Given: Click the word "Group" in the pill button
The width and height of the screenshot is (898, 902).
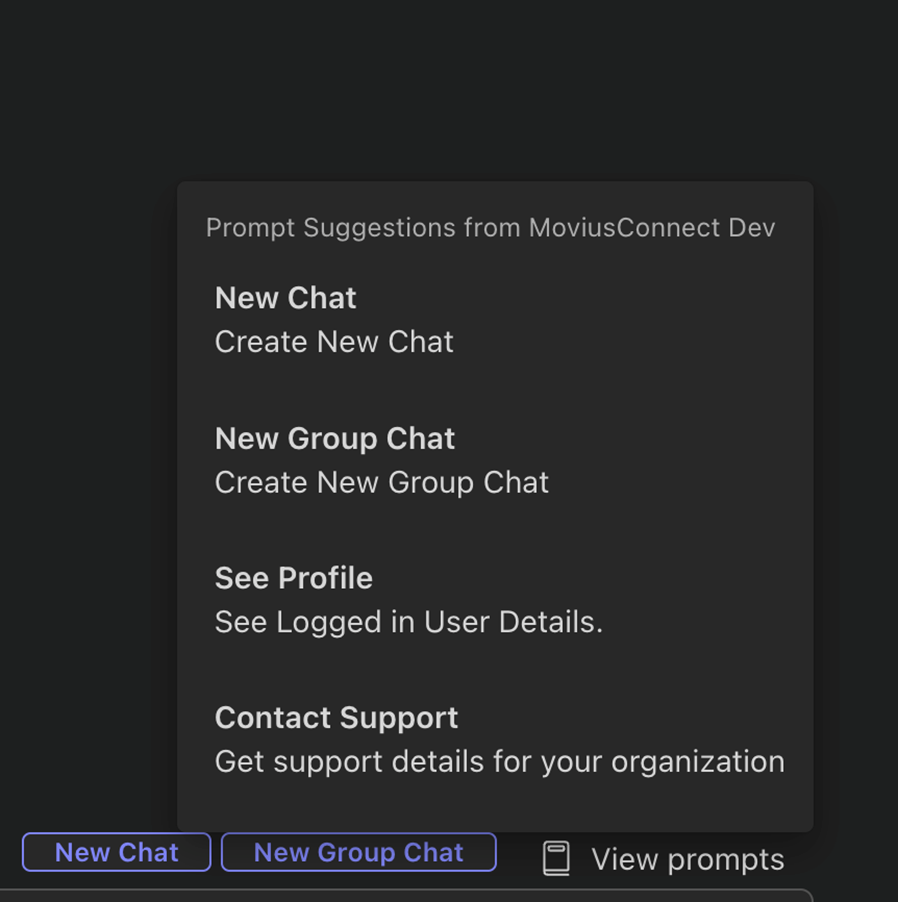Looking at the screenshot, I should tap(358, 852).
